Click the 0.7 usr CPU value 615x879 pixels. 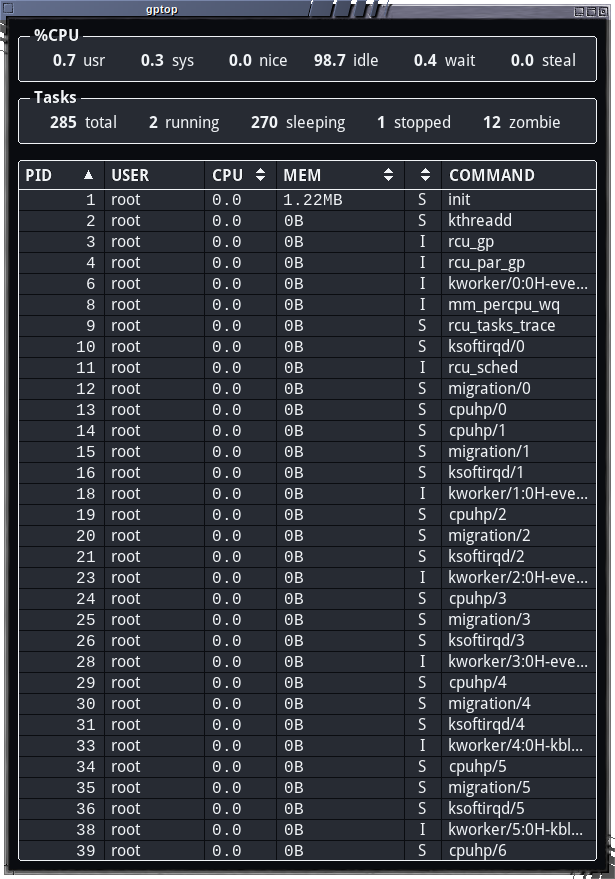[x=78, y=61]
